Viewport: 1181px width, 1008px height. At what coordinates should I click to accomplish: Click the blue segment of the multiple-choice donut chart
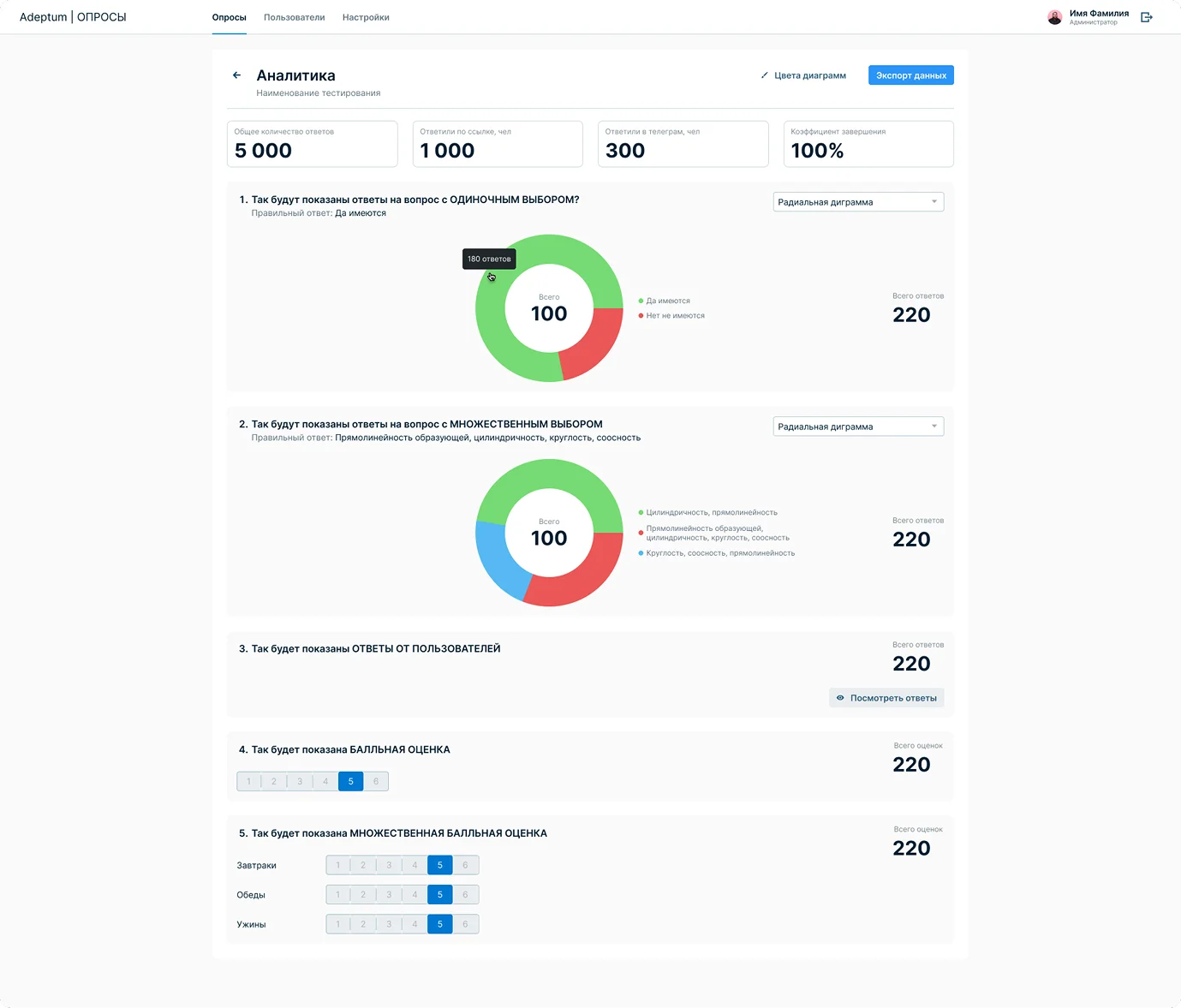coord(499,561)
